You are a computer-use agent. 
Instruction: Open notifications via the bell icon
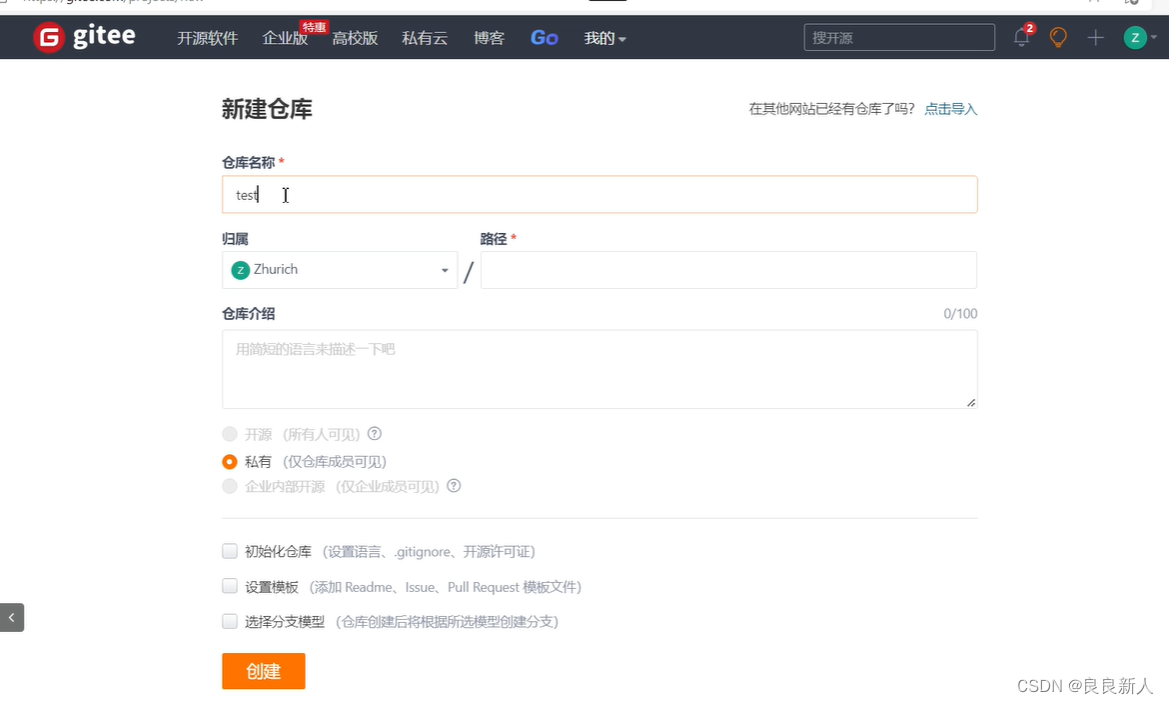coord(1021,37)
